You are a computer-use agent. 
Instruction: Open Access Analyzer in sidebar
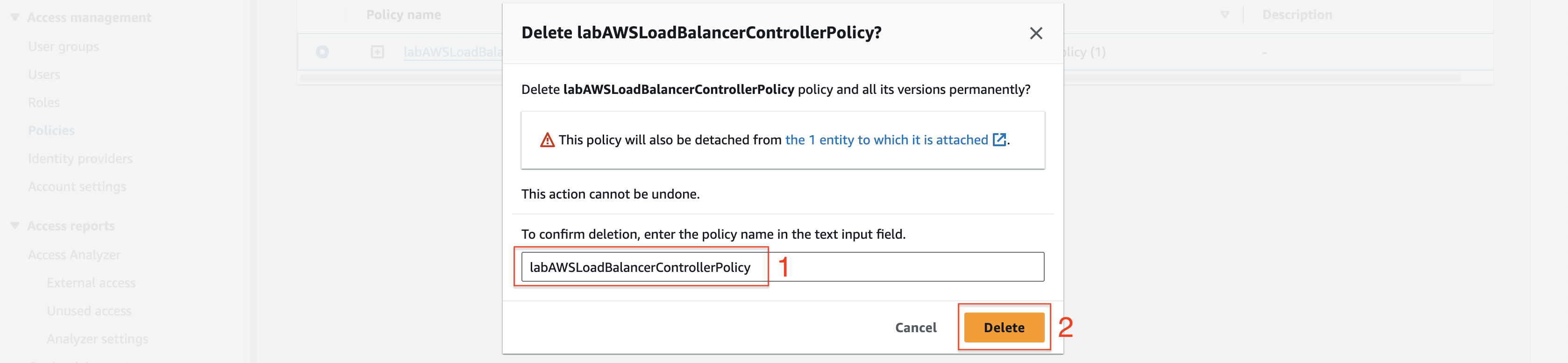pyautogui.click(x=74, y=255)
